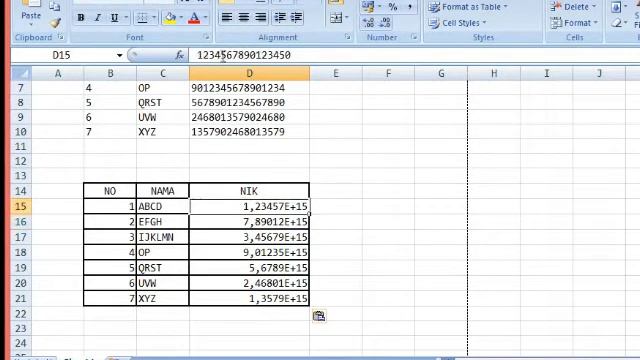Select EFGH cell in row 16

coord(162,222)
